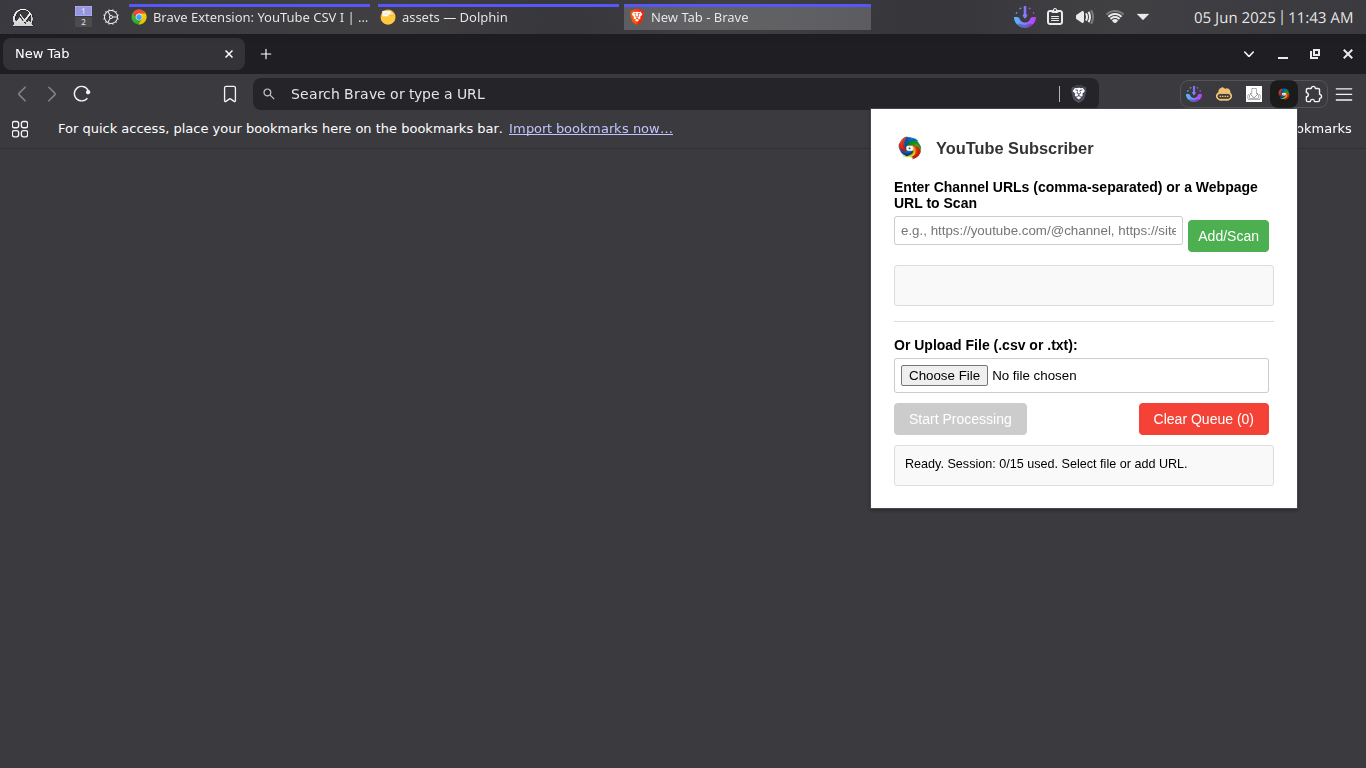
Task: Open the bookmarks bar grid icon
Action: pyautogui.click(x=20, y=129)
